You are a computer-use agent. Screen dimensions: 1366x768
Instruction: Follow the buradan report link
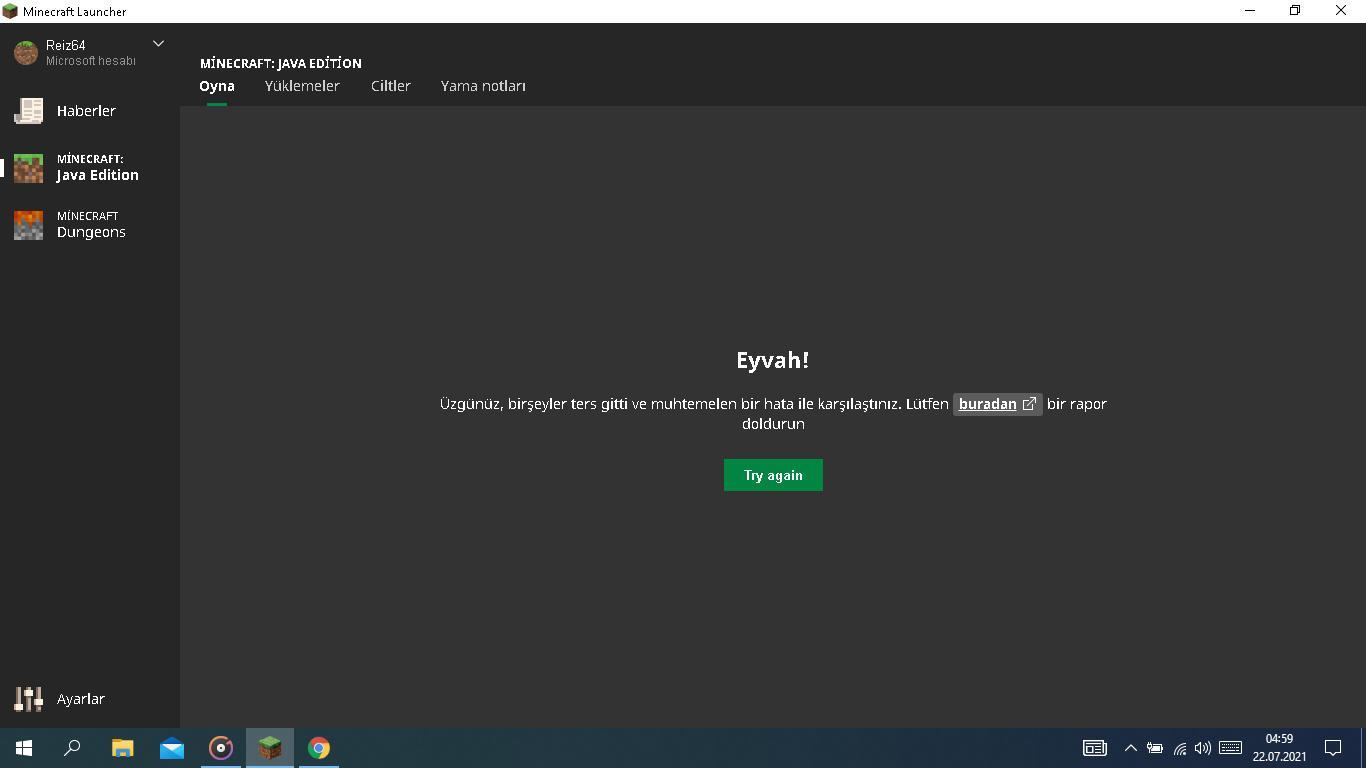(997, 404)
